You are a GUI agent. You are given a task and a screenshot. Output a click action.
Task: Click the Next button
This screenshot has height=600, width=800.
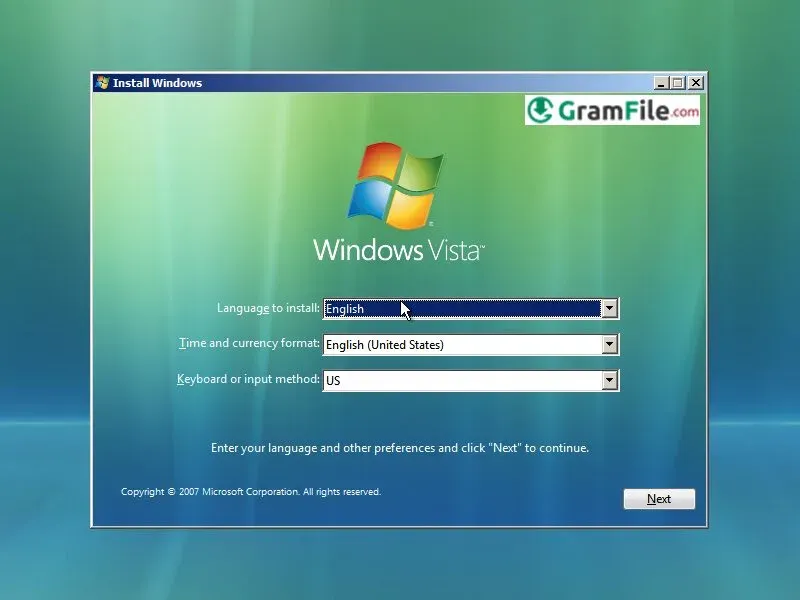tap(659, 498)
